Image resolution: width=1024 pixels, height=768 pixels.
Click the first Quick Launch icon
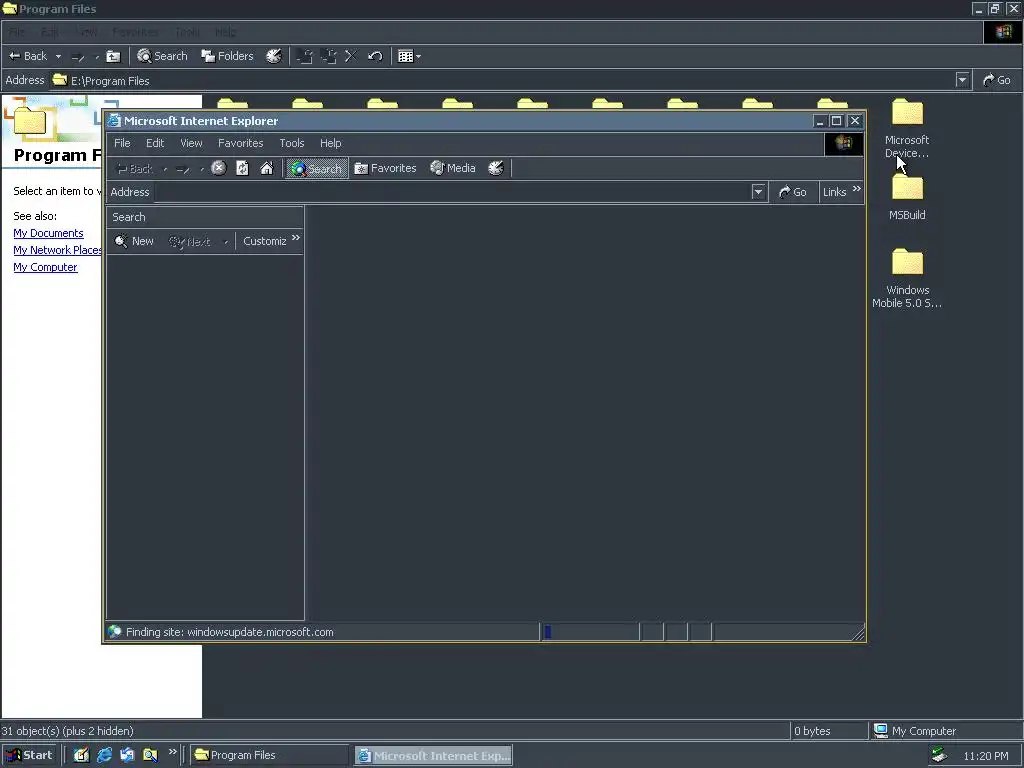click(x=81, y=755)
